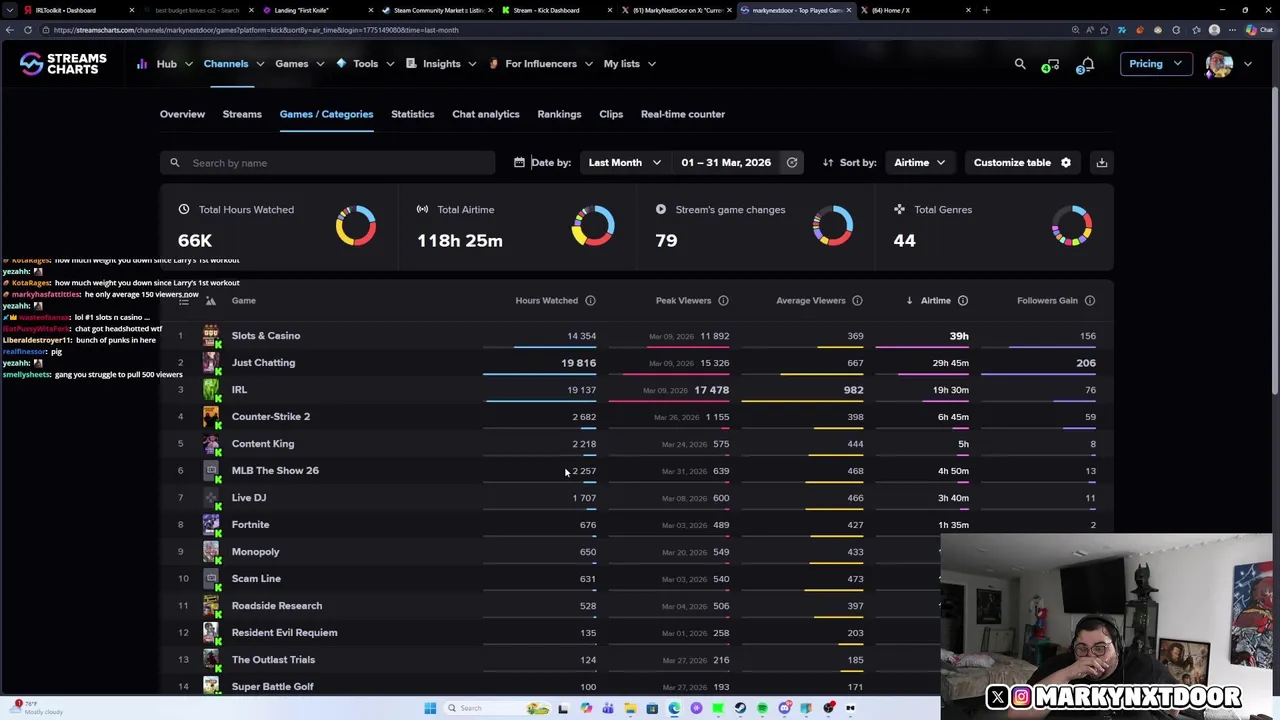The height and width of the screenshot is (720, 1280).
Task: Click the Customize table button
Action: tap(1022, 162)
